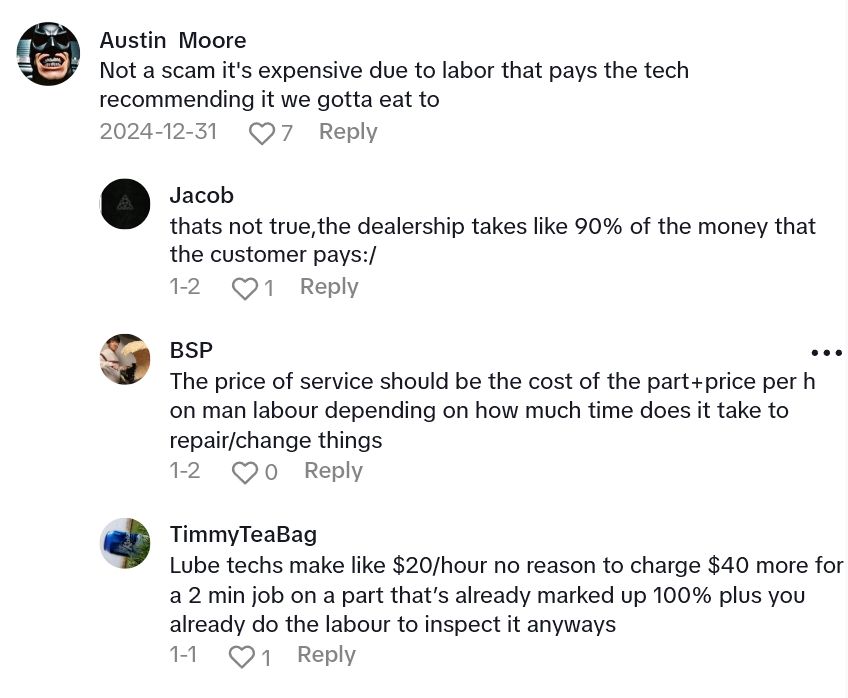Screen dimensions: 848x698
Task: Reply to BSP's comment
Action: (x=333, y=471)
